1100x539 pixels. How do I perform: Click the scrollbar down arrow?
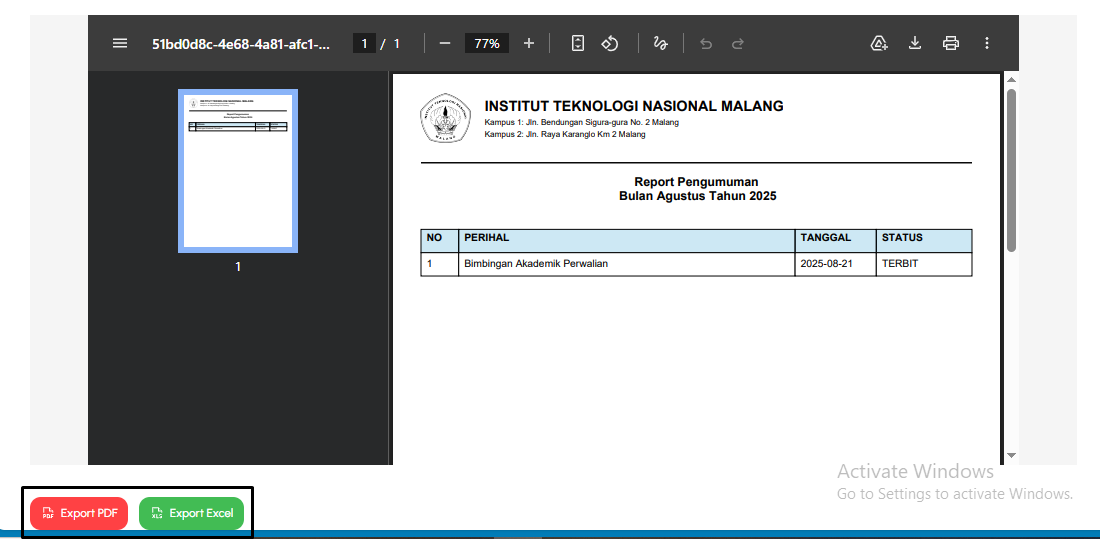(x=1011, y=455)
